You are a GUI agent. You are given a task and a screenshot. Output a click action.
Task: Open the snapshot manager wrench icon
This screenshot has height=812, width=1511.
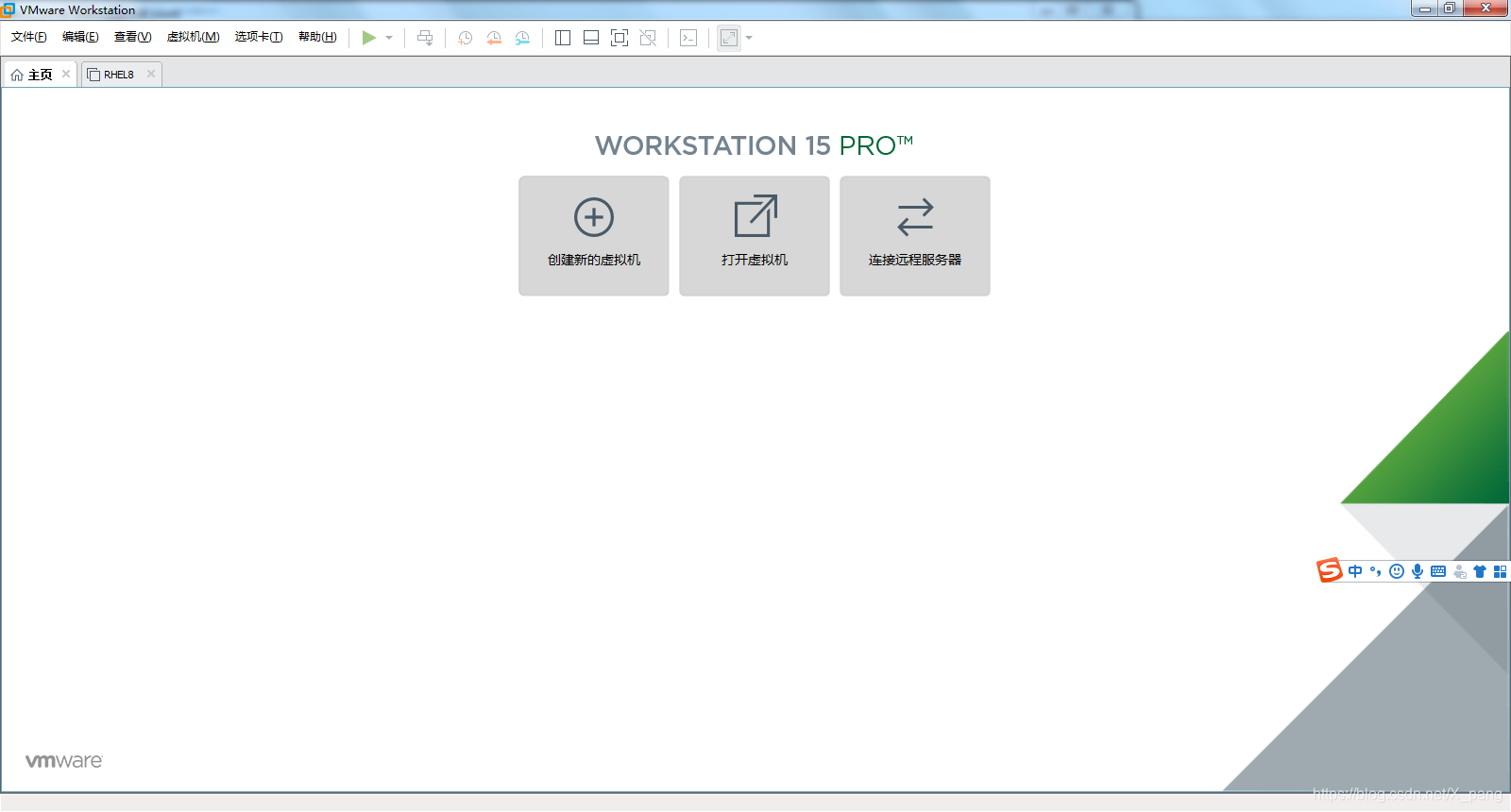[522, 38]
